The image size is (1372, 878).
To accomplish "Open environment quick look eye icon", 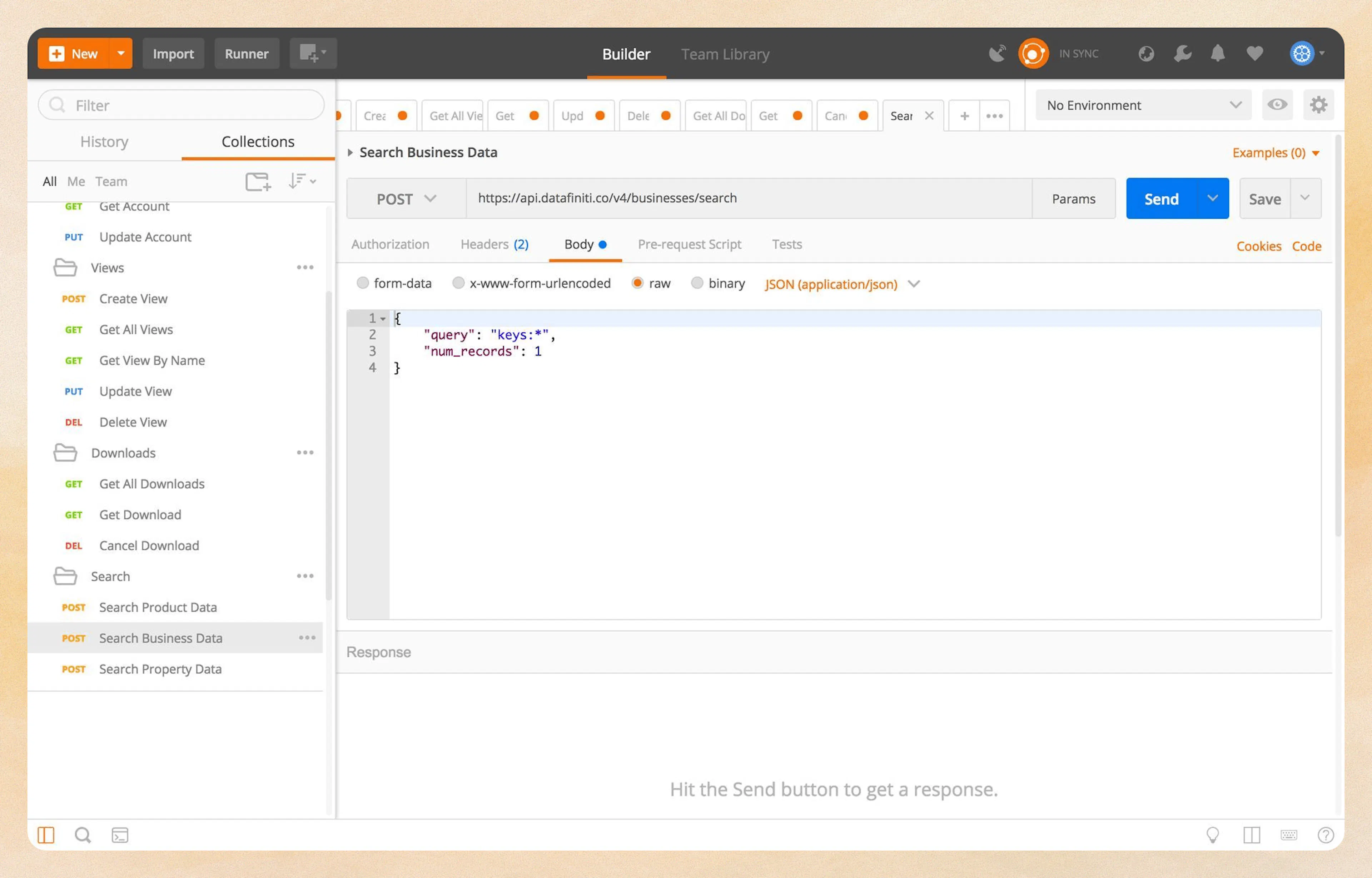I will tap(1277, 105).
